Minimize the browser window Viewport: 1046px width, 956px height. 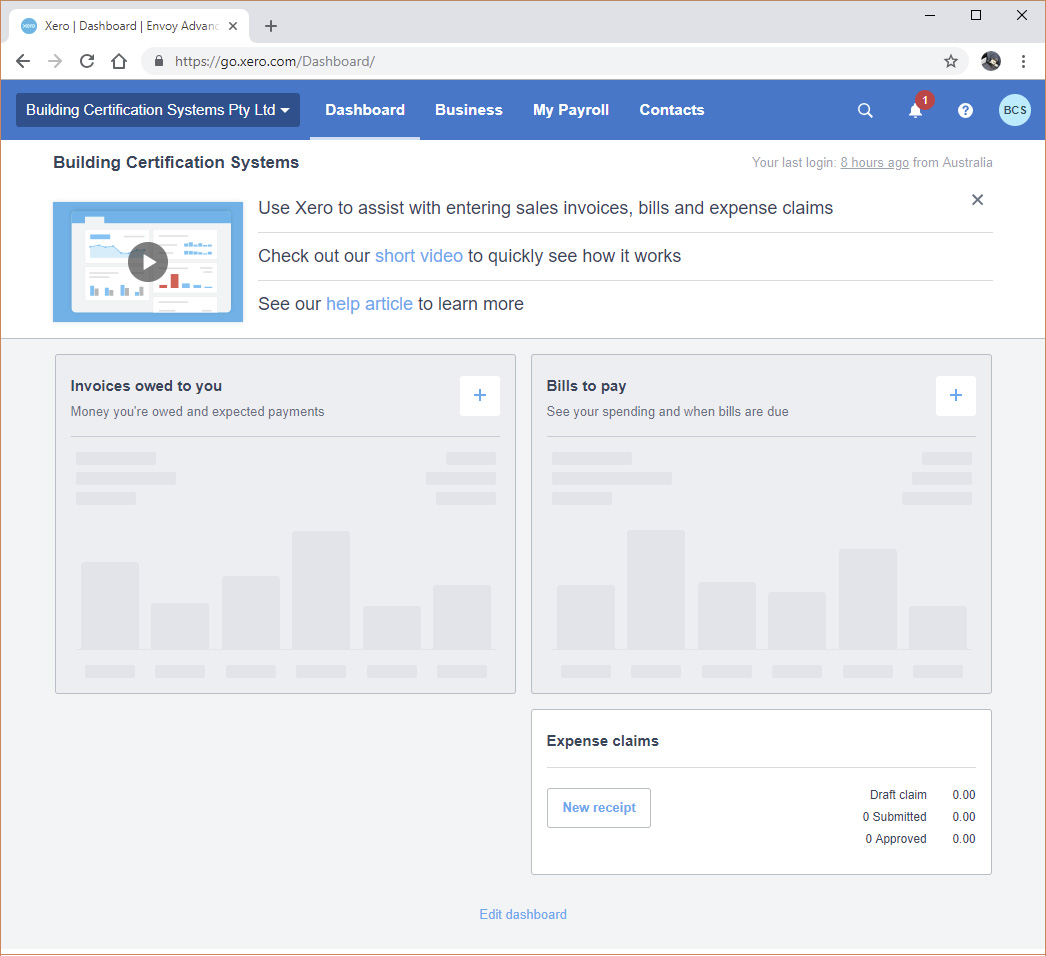pyautogui.click(x=930, y=15)
